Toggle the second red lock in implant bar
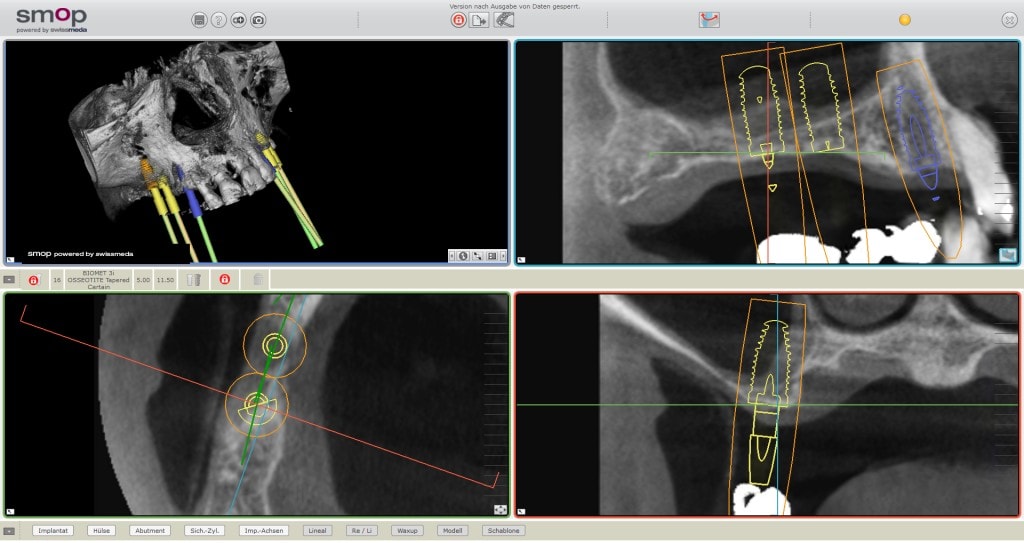Viewport: 1024px width, 543px height. pyautogui.click(x=225, y=280)
